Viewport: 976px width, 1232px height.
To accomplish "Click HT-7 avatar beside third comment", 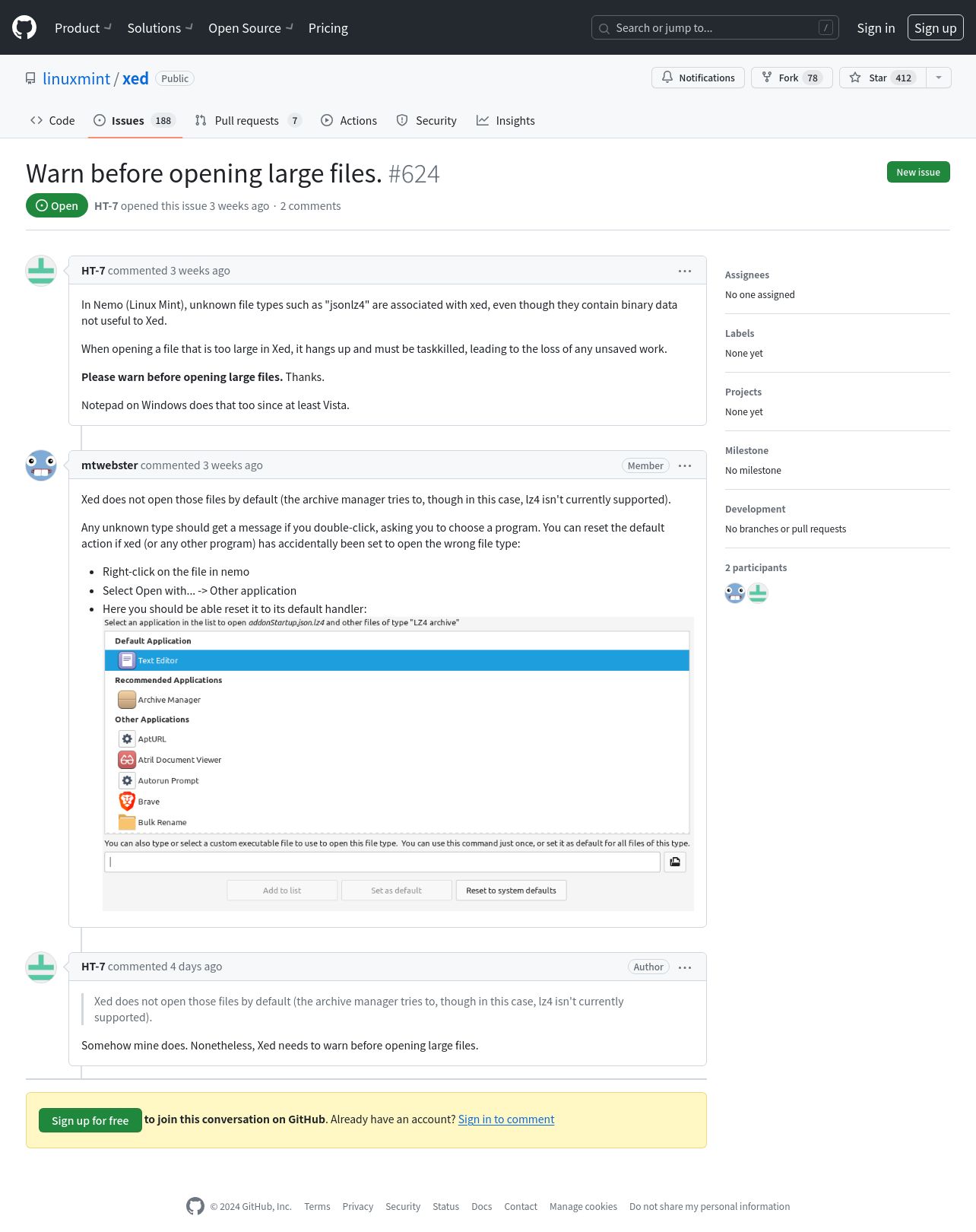I will click(x=41, y=967).
